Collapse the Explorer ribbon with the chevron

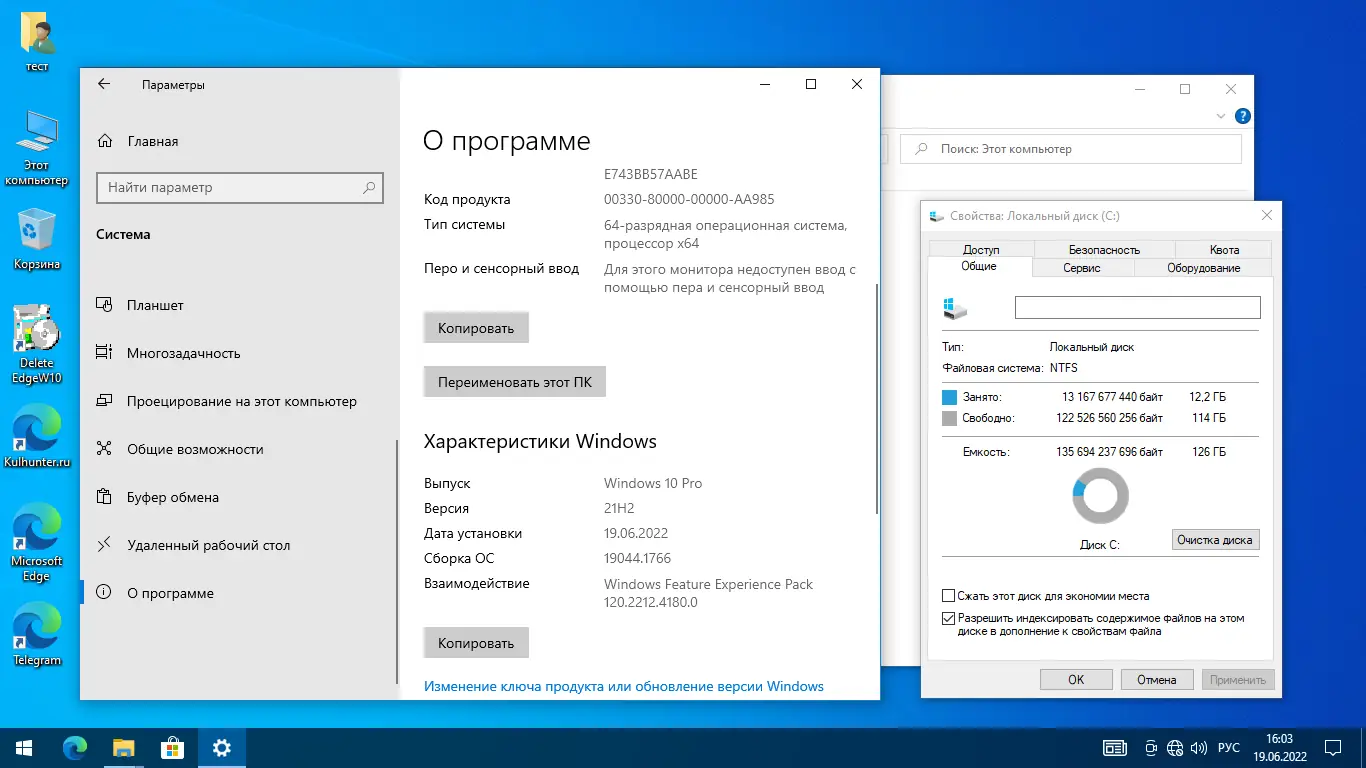(1220, 116)
